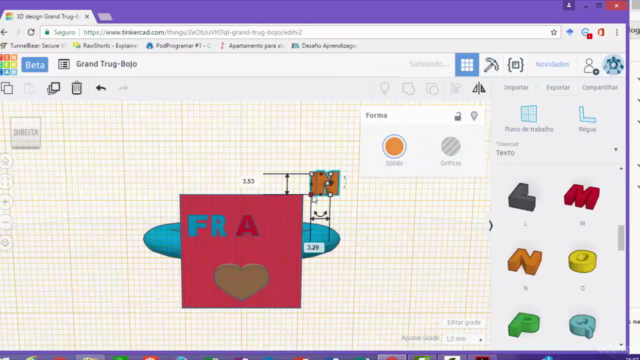
Task: Select the Plano de trabalho tool
Action: click(529, 119)
